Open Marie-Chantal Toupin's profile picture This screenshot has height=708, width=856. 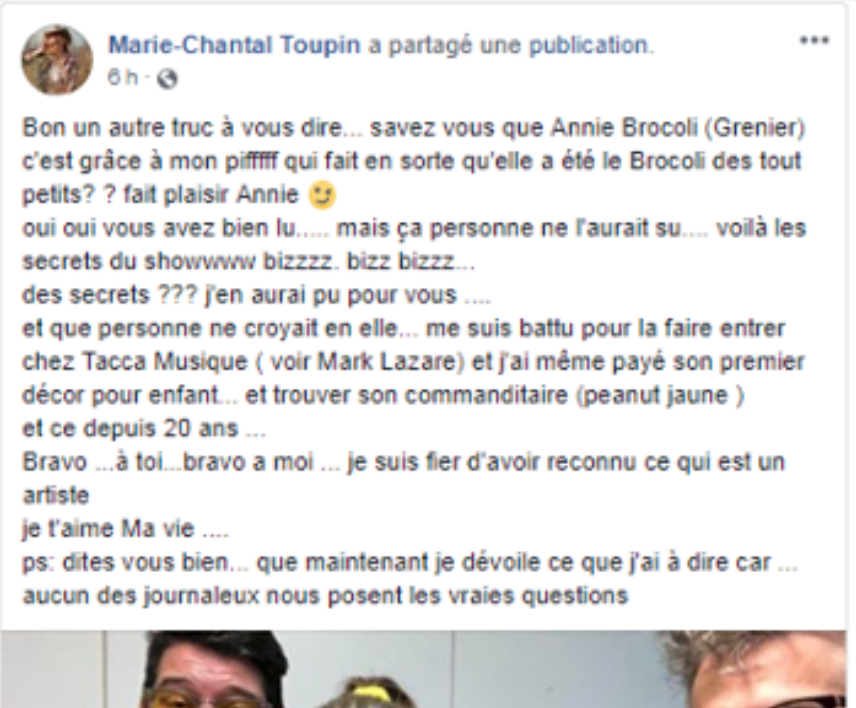pos(57,60)
